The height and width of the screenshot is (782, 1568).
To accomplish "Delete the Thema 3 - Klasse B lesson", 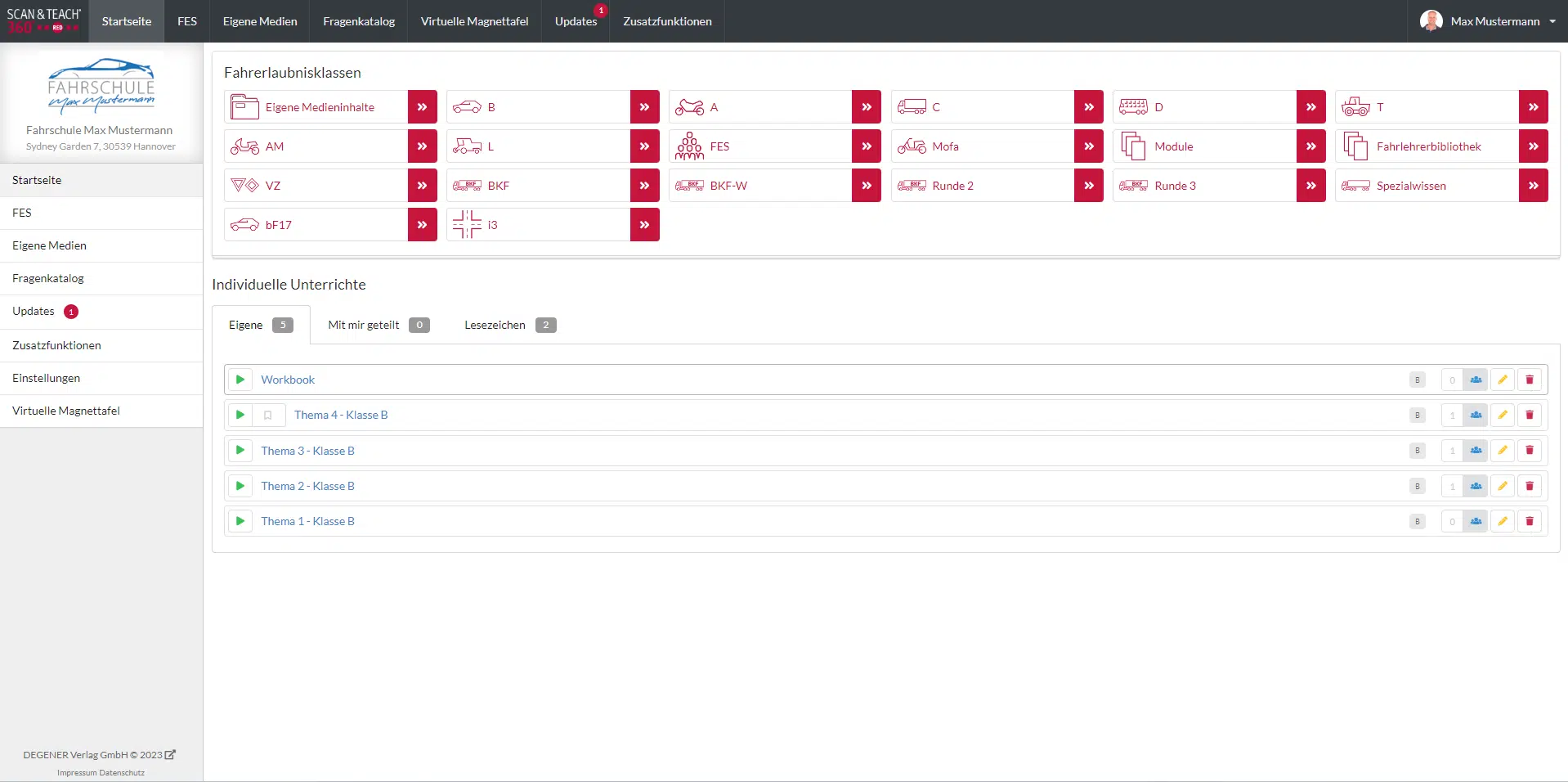I will point(1529,451).
